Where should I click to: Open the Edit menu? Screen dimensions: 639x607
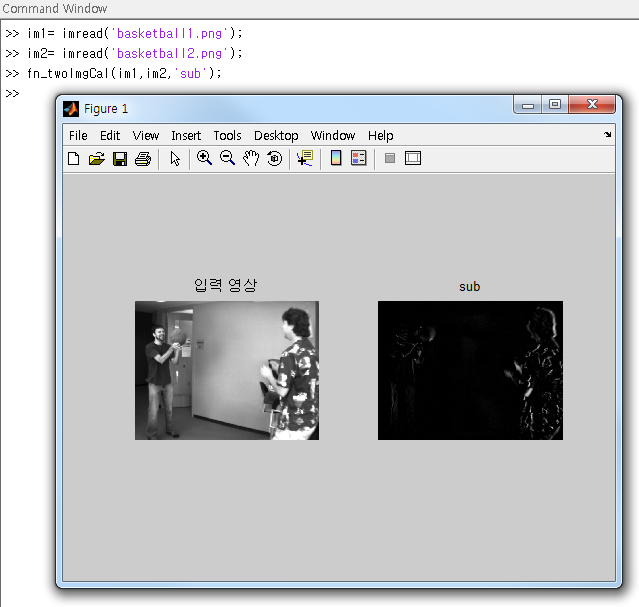tap(110, 135)
